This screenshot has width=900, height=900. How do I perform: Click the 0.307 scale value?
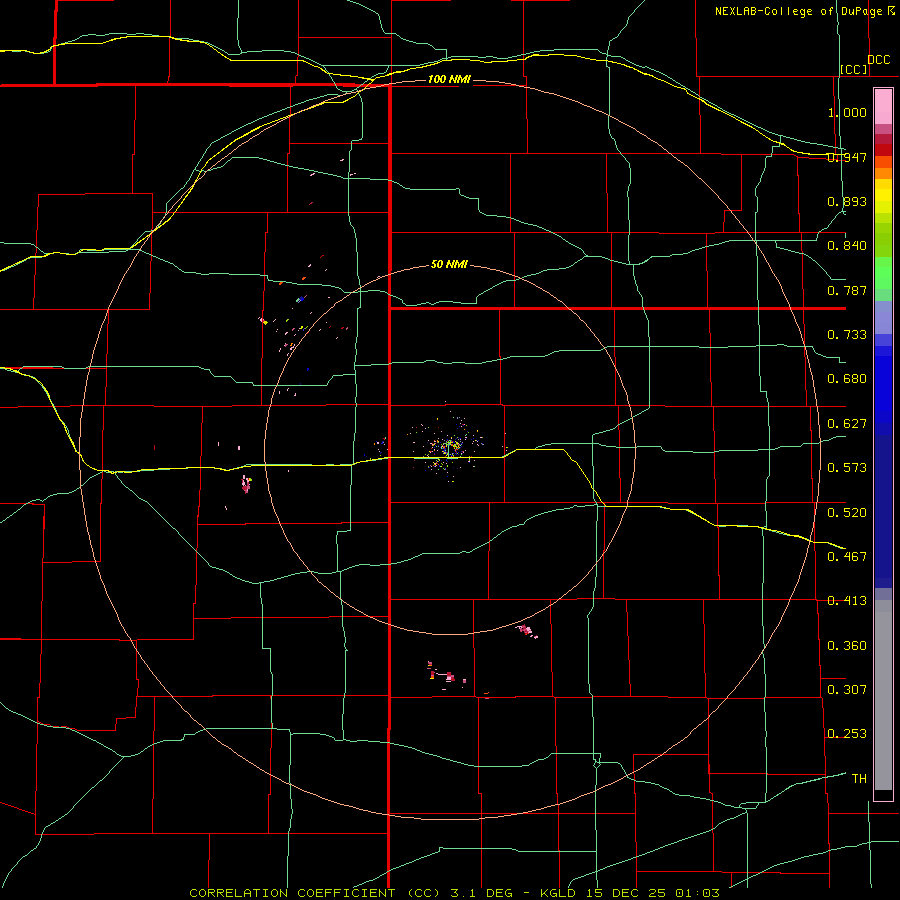click(847, 690)
